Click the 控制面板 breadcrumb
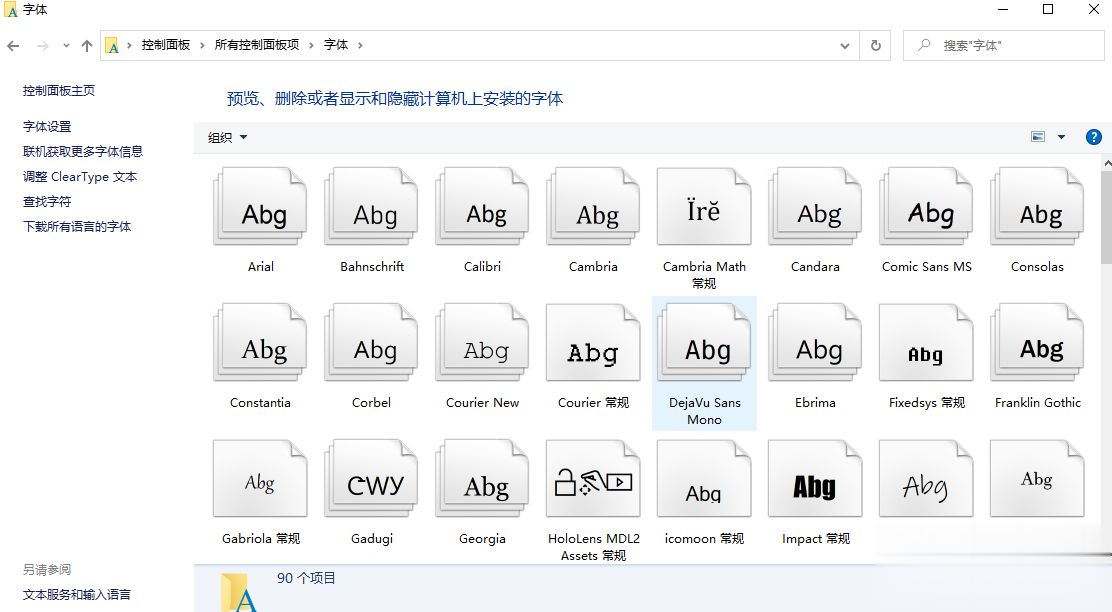This screenshot has width=1112, height=612. point(166,45)
